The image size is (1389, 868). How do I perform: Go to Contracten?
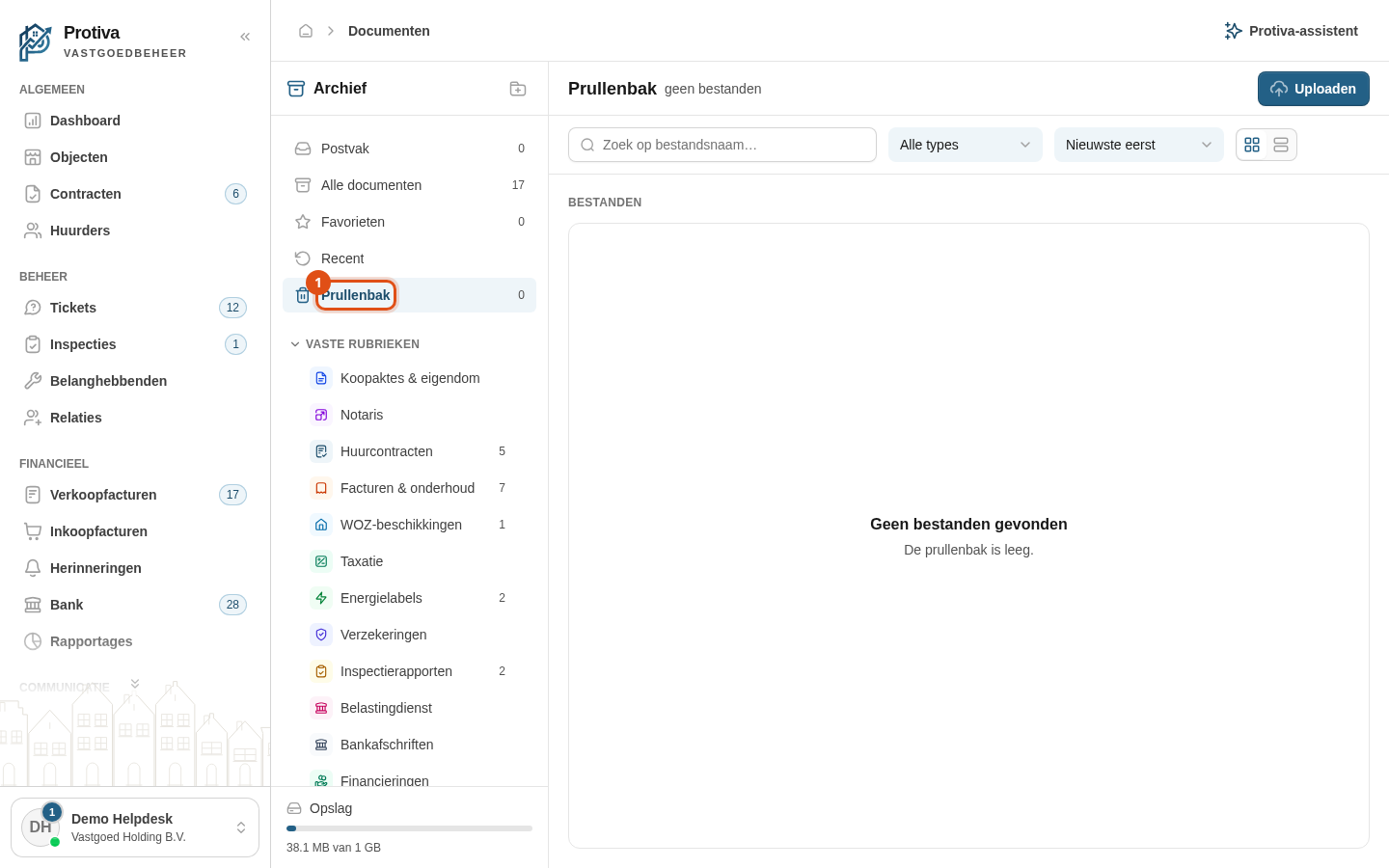point(135,194)
